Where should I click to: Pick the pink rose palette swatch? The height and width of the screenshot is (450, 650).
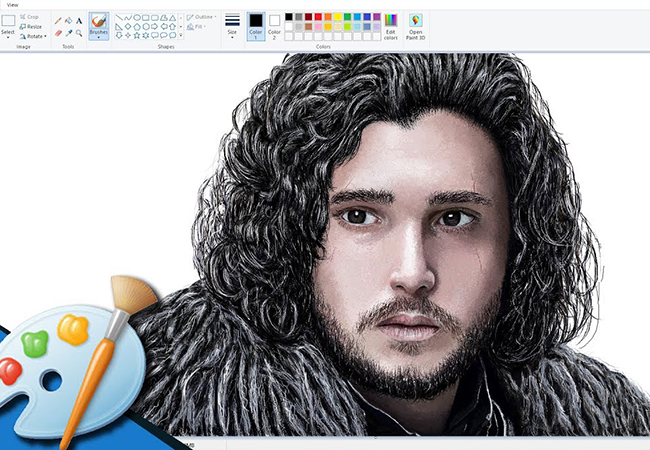click(x=318, y=27)
